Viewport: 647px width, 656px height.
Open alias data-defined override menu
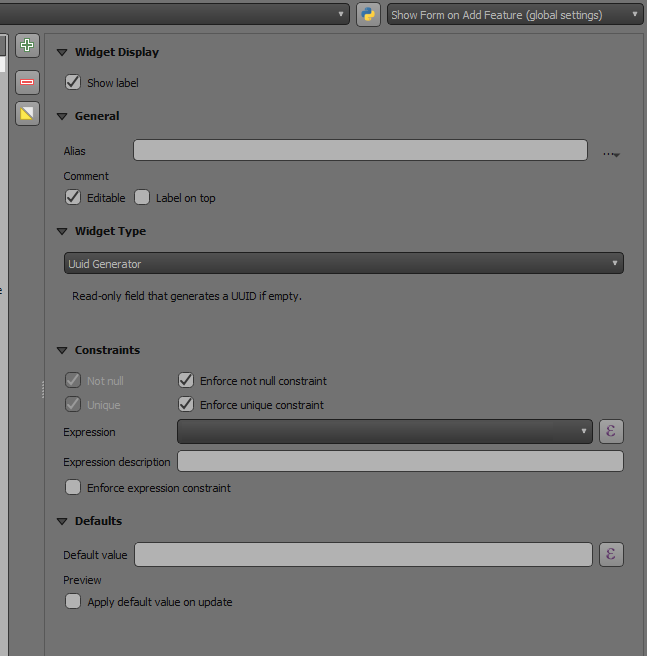point(611,154)
